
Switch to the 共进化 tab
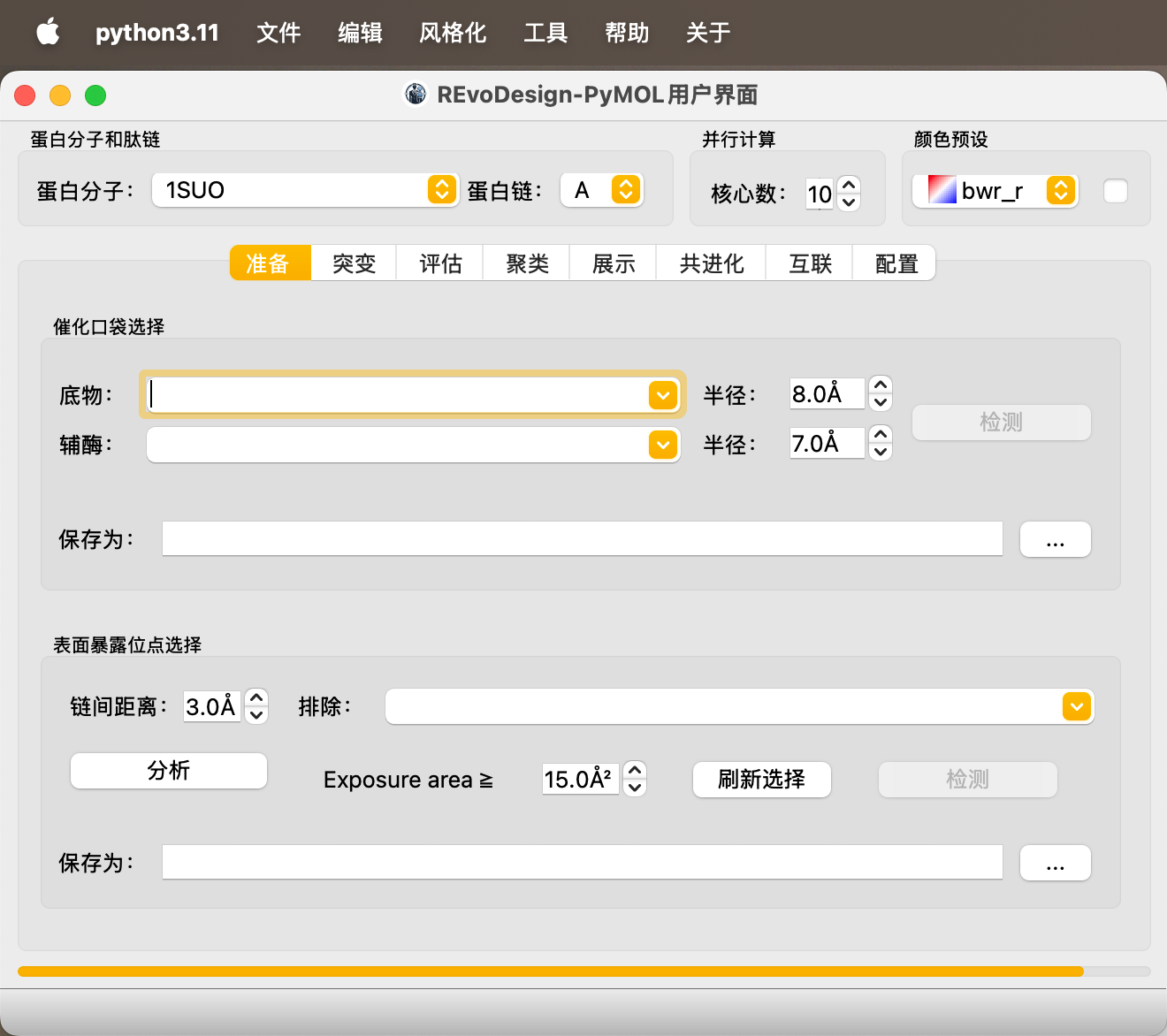tap(712, 263)
